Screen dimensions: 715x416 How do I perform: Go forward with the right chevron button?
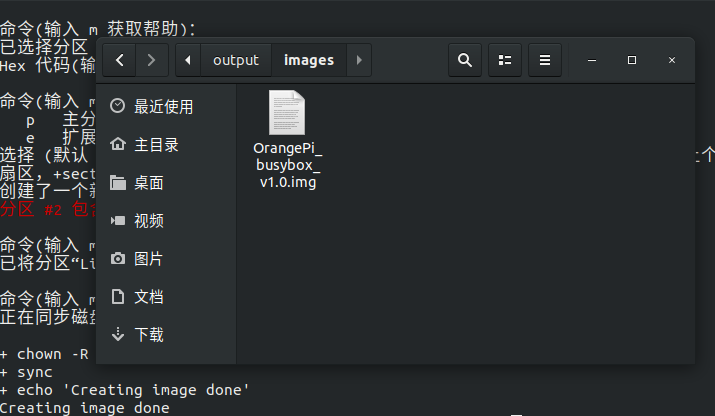click(152, 60)
